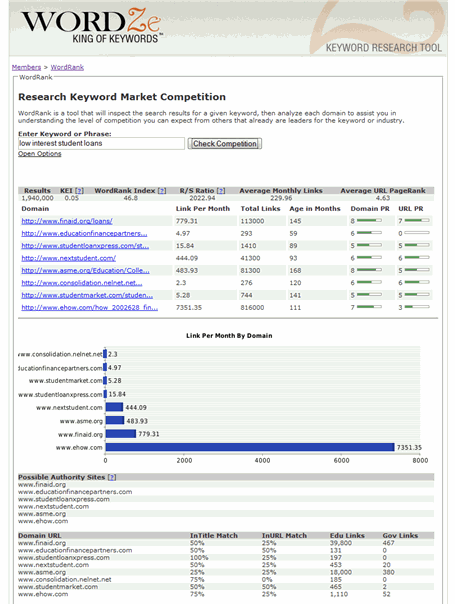Open the Members breadcrumb link
Viewport: 455px width, 604px height.
coord(26,67)
